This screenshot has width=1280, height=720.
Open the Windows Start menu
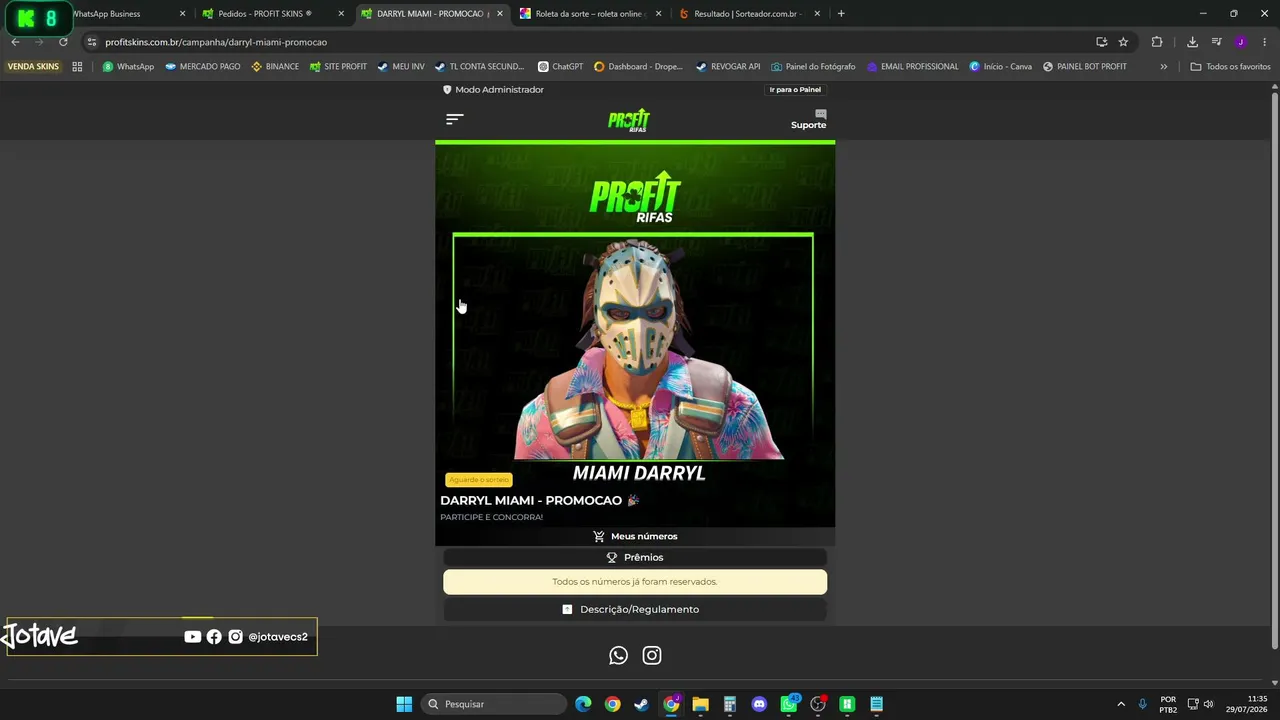404,704
